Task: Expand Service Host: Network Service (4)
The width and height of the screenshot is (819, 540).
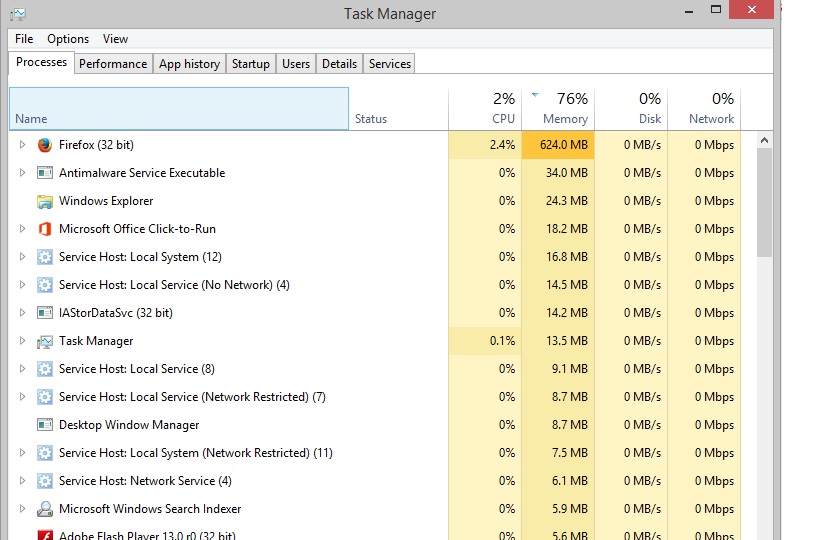Action: (22, 480)
